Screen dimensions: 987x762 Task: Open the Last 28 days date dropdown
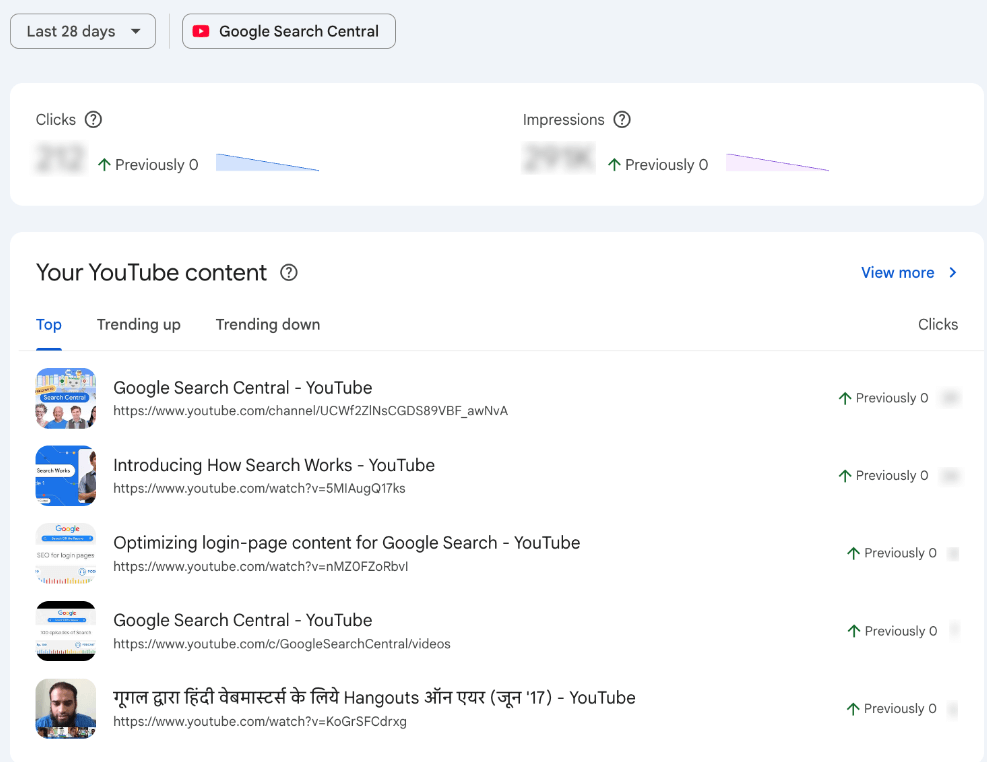[83, 31]
